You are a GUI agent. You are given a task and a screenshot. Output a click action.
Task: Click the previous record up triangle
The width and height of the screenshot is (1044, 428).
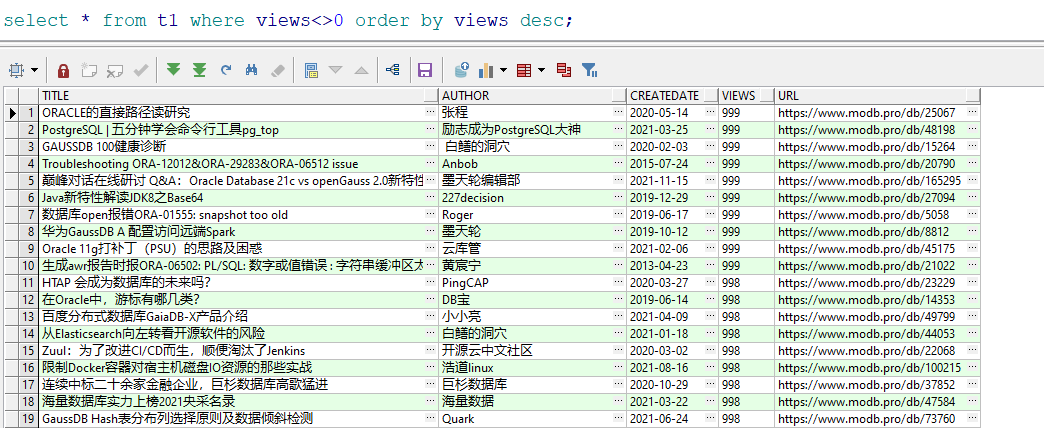[361, 70]
